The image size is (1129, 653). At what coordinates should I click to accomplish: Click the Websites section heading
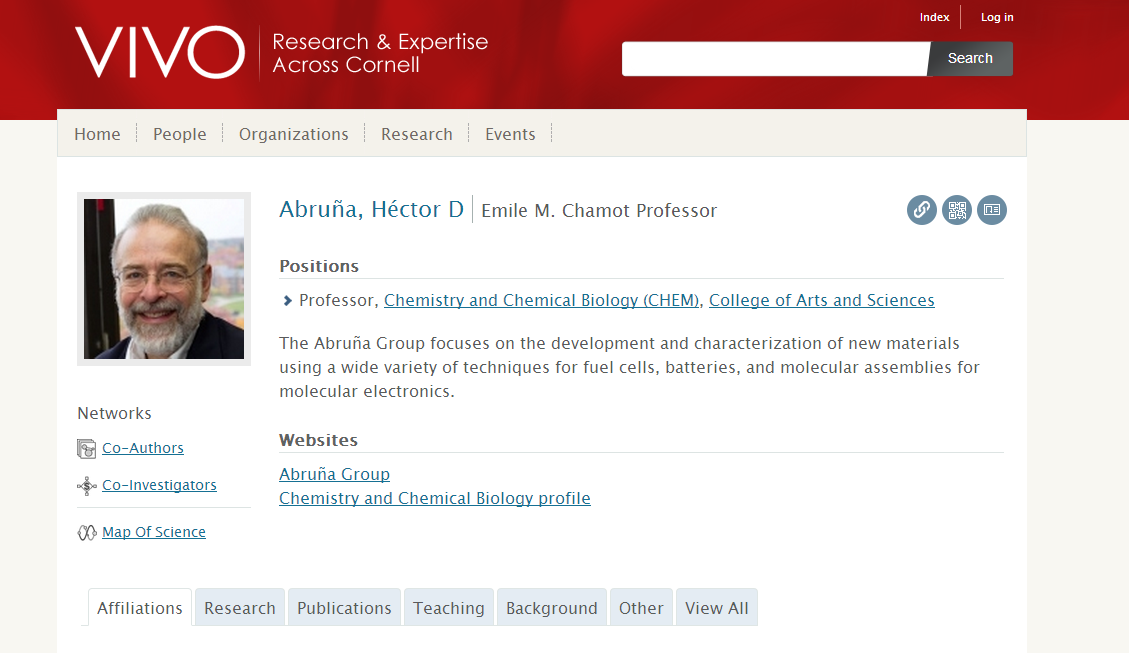(318, 440)
